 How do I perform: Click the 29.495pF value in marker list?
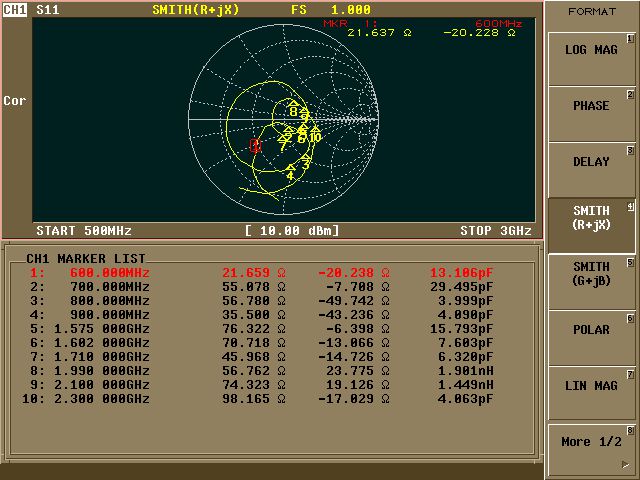[462, 287]
